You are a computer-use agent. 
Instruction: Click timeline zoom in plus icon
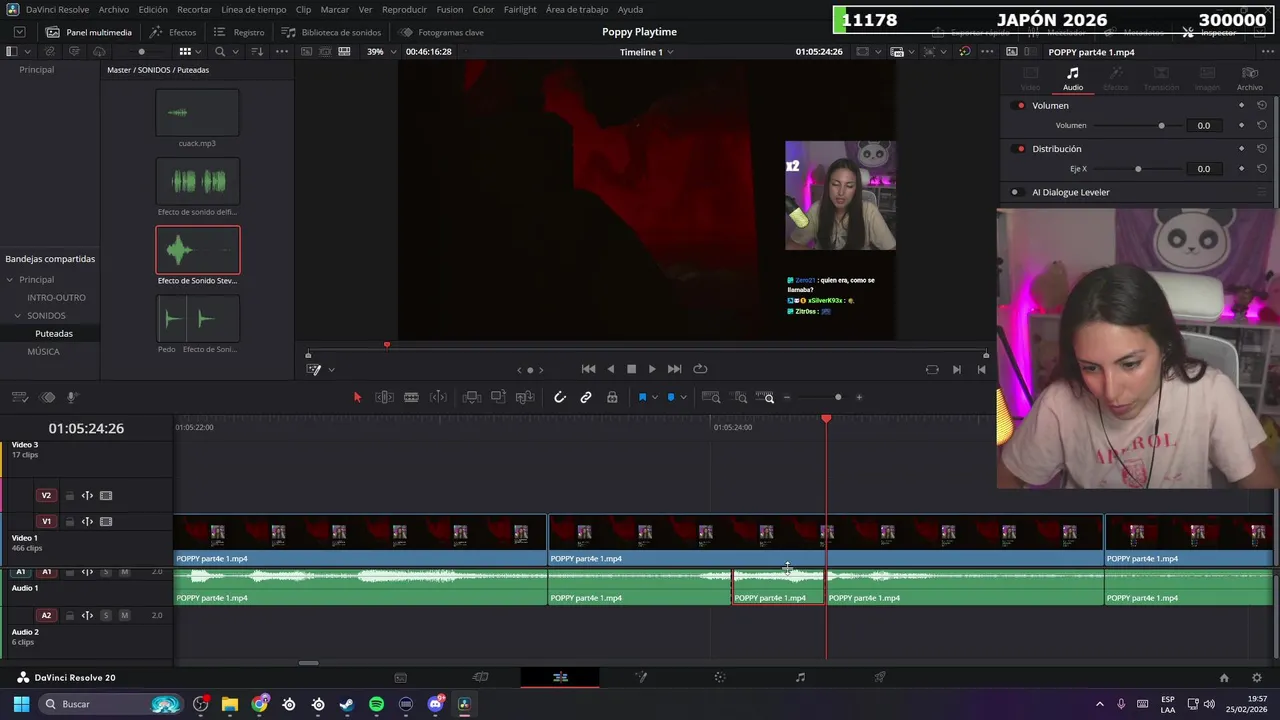[x=859, y=397]
